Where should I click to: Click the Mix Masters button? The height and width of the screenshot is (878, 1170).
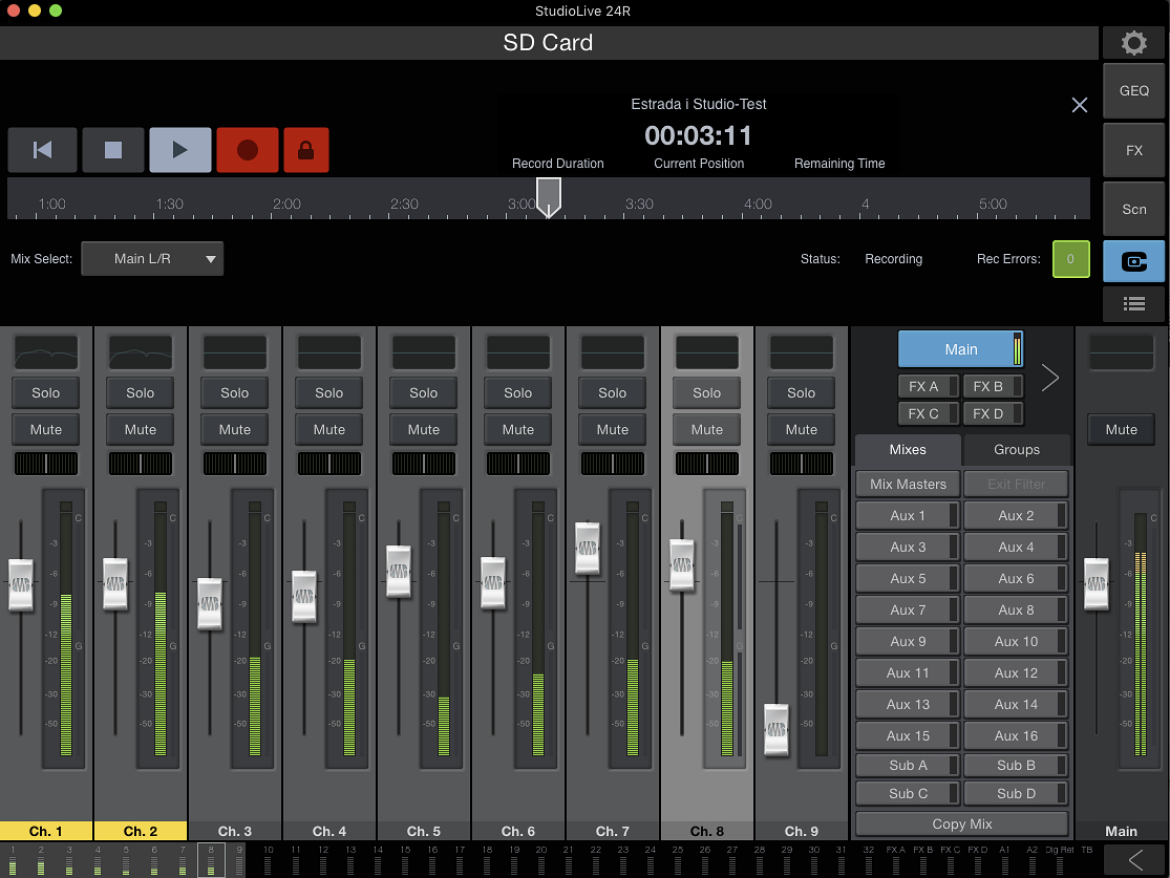(907, 484)
